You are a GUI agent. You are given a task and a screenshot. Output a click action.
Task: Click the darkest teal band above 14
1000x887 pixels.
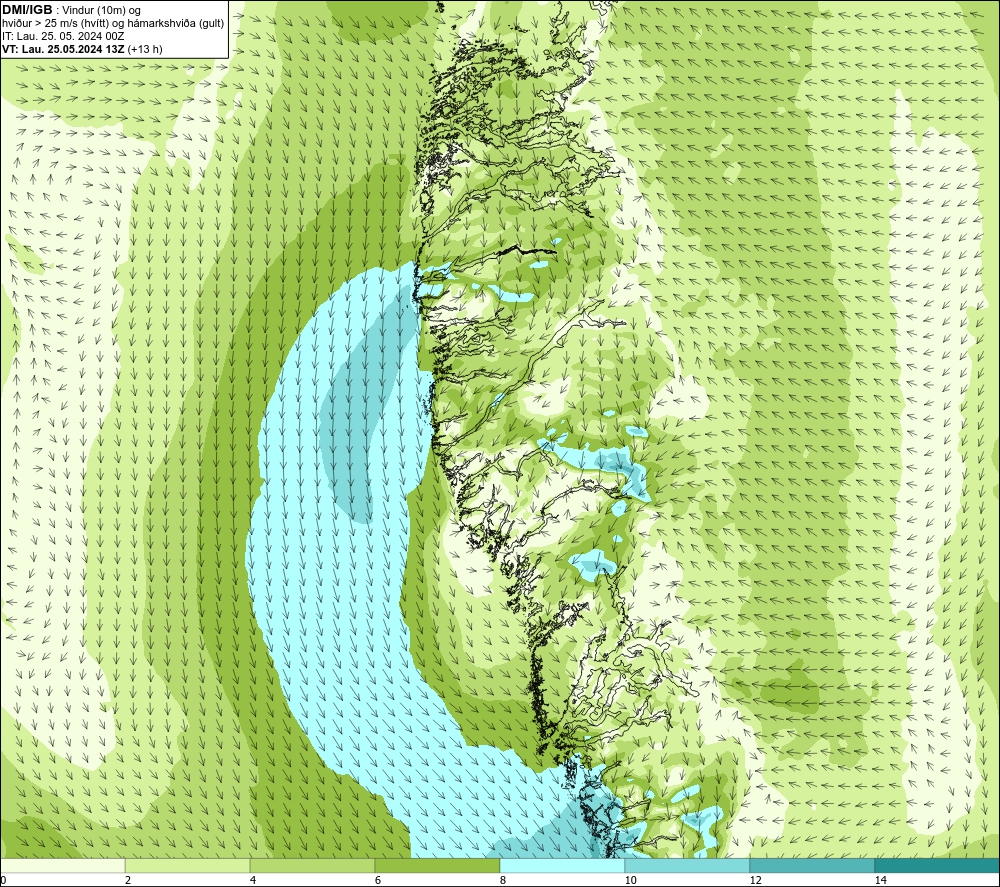(937, 866)
